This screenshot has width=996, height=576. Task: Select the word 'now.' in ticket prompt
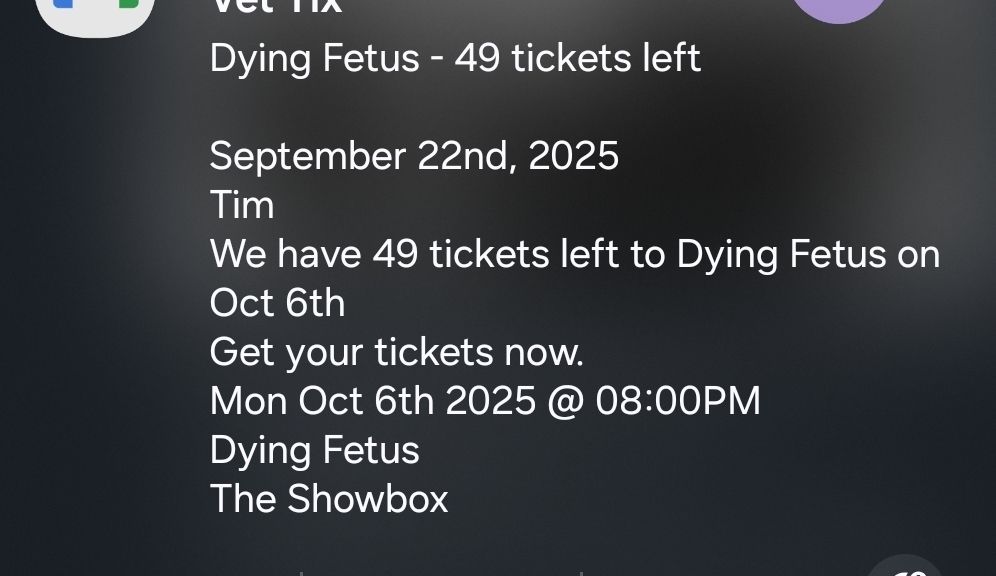[x=544, y=354]
